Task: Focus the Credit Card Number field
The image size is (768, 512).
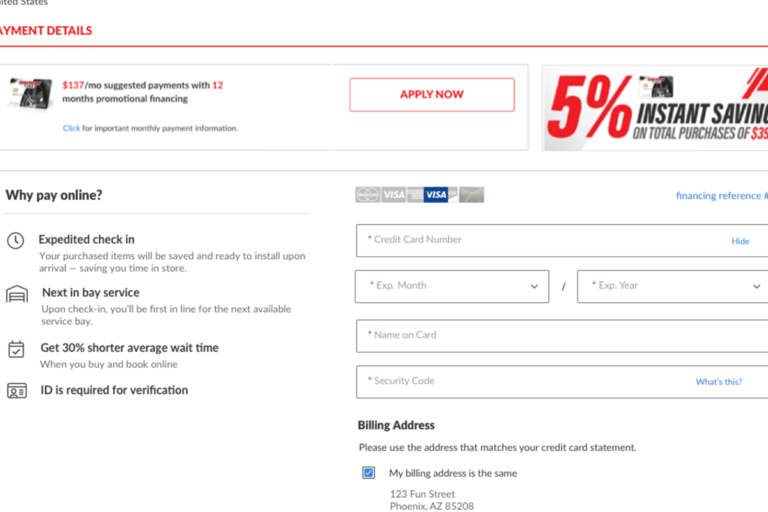Action: (562, 241)
